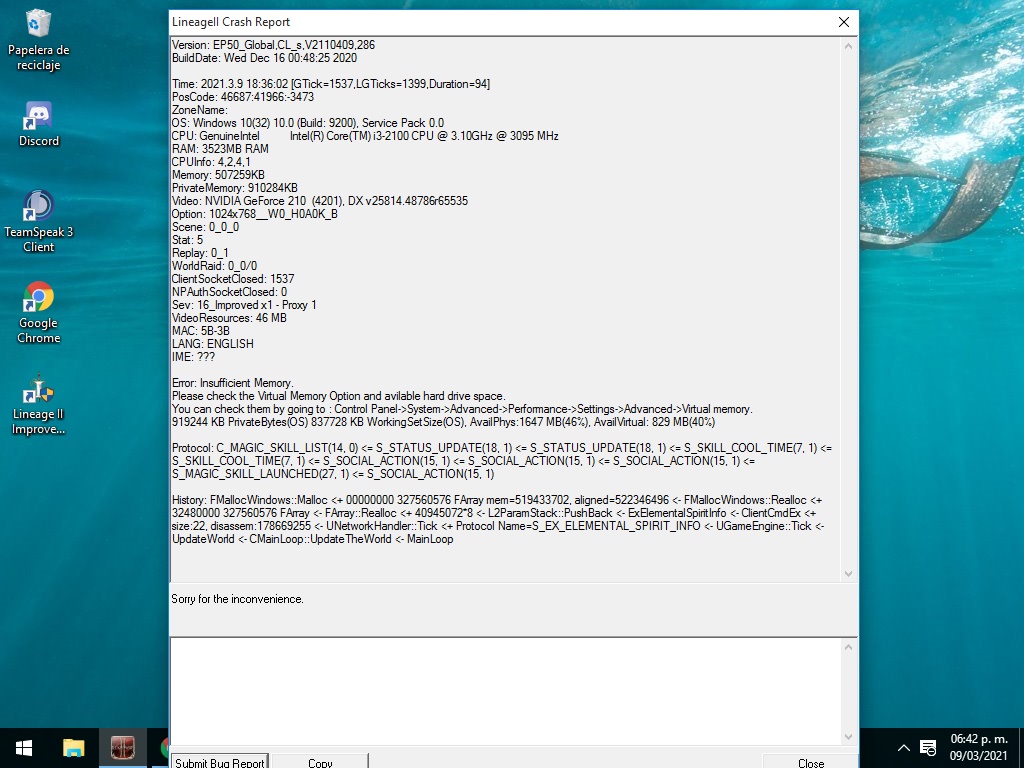Click the crash log scrollbar up arrow
Screen dimensions: 1024x768
click(x=849, y=46)
